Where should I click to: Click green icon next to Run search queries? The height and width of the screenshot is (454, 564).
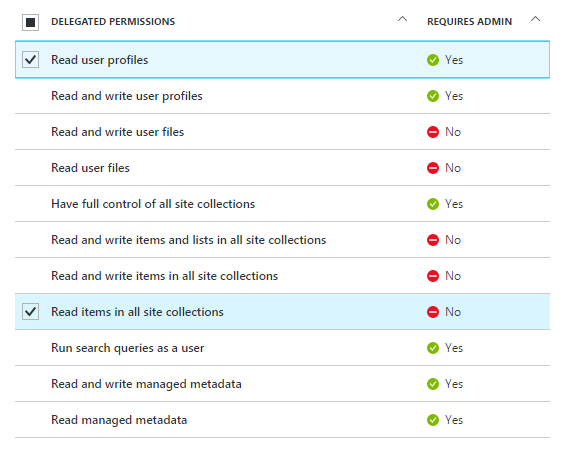pos(433,348)
